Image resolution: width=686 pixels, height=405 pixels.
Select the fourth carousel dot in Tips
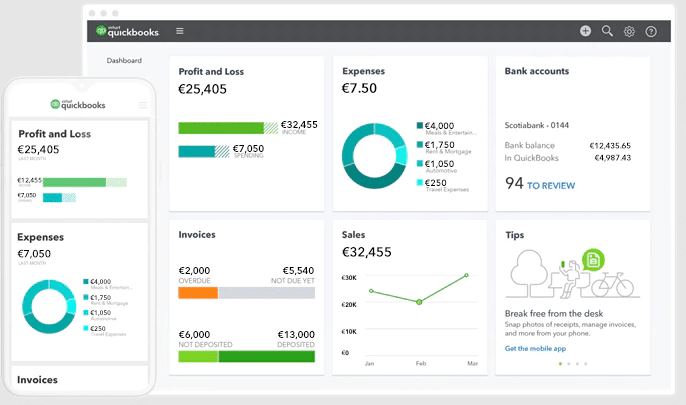pos(586,363)
